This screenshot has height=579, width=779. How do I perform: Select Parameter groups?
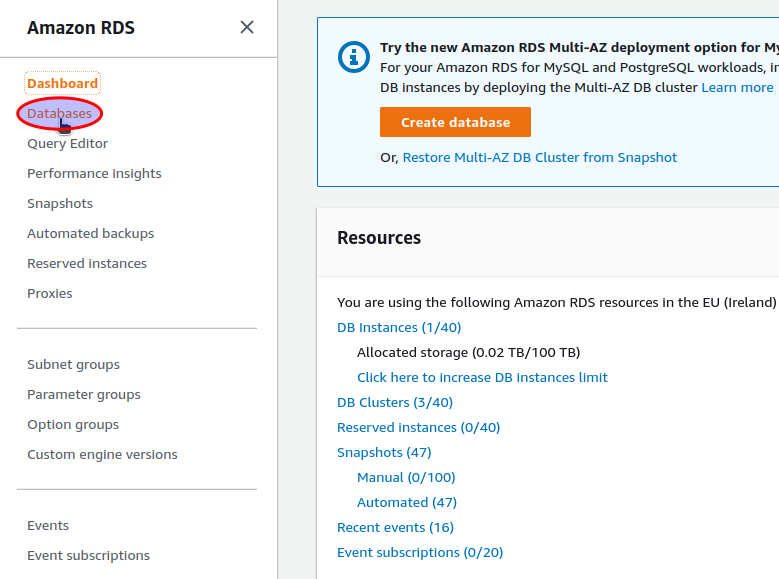[84, 395]
